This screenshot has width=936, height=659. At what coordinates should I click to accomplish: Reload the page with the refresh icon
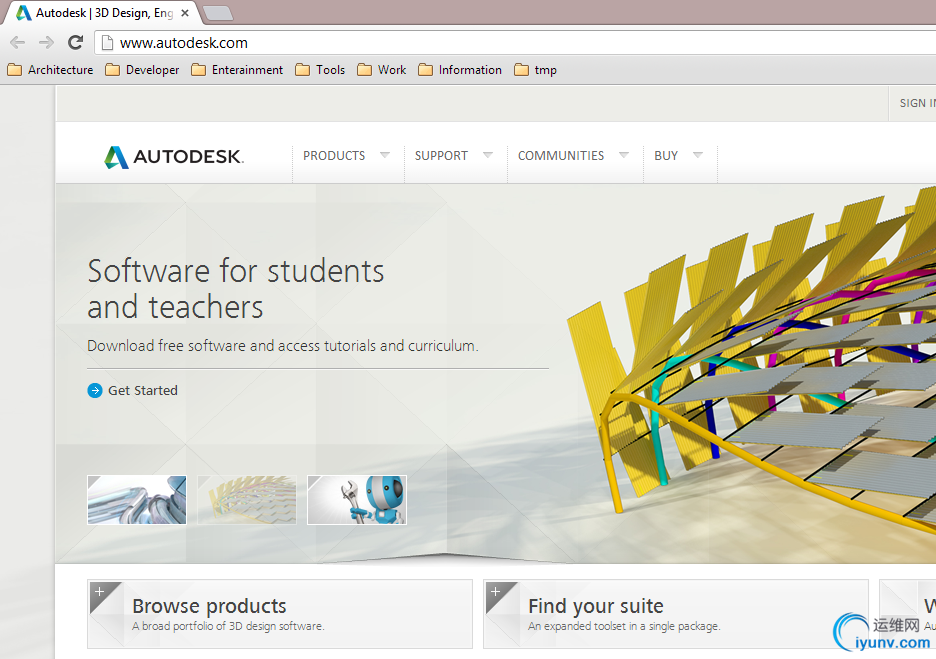[75, 42]
